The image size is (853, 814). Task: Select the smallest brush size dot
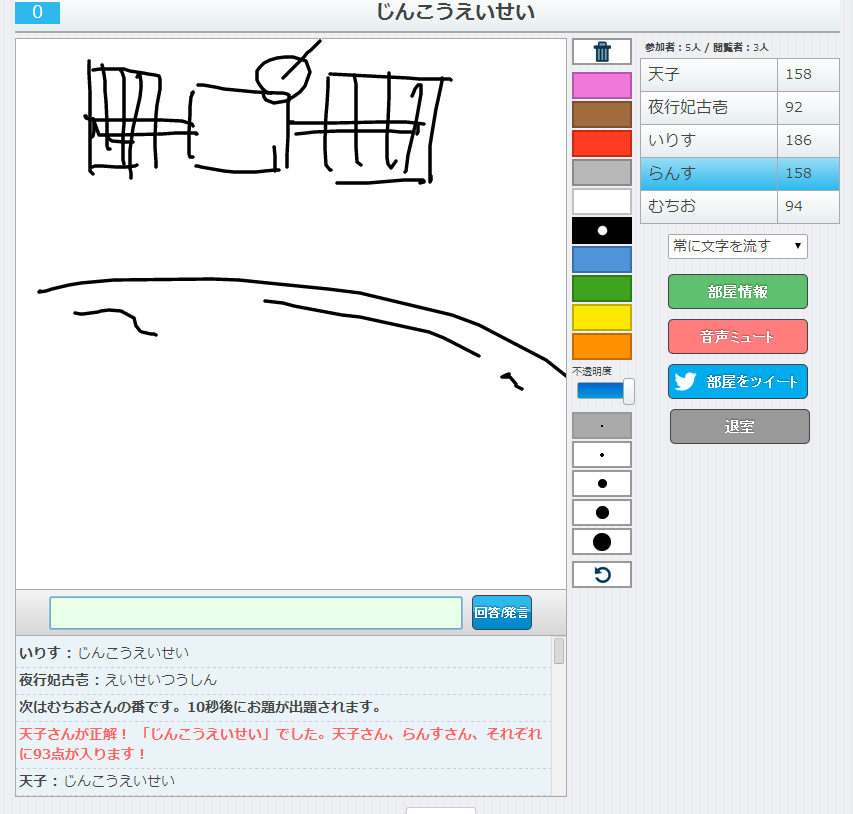tap(602, 426)
